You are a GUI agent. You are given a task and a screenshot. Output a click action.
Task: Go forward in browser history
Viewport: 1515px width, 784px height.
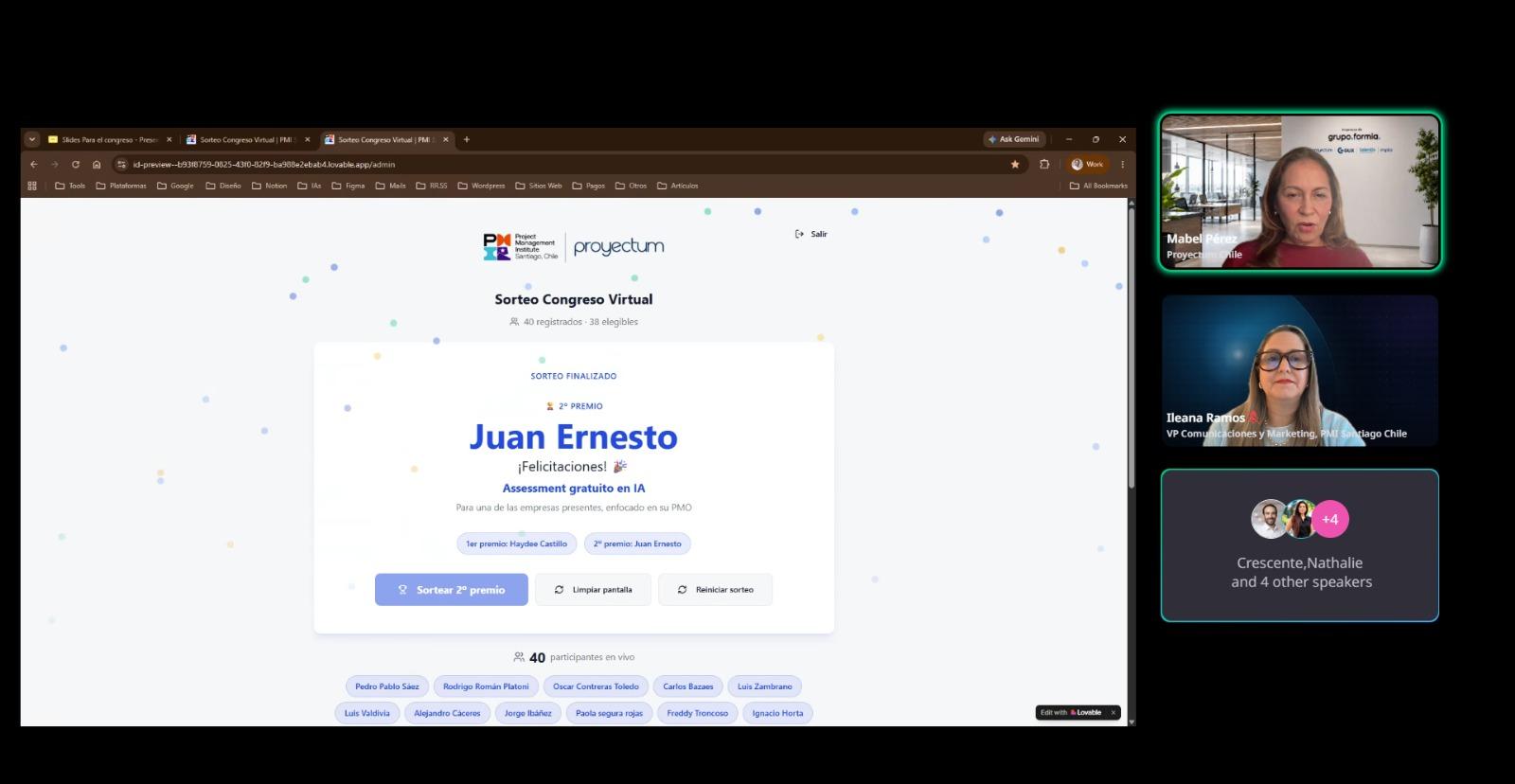(x=54, y=164)
